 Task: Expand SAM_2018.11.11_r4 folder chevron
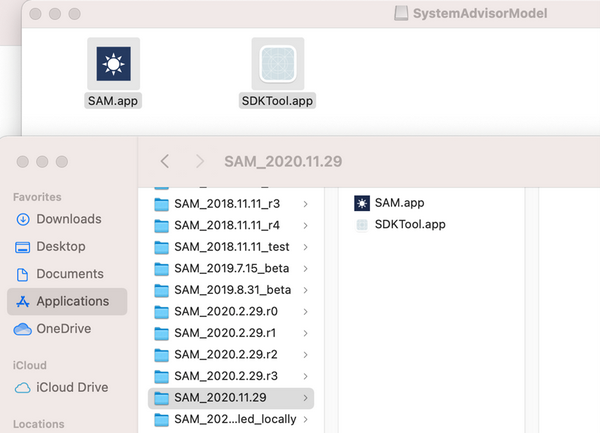pos(304,225)
